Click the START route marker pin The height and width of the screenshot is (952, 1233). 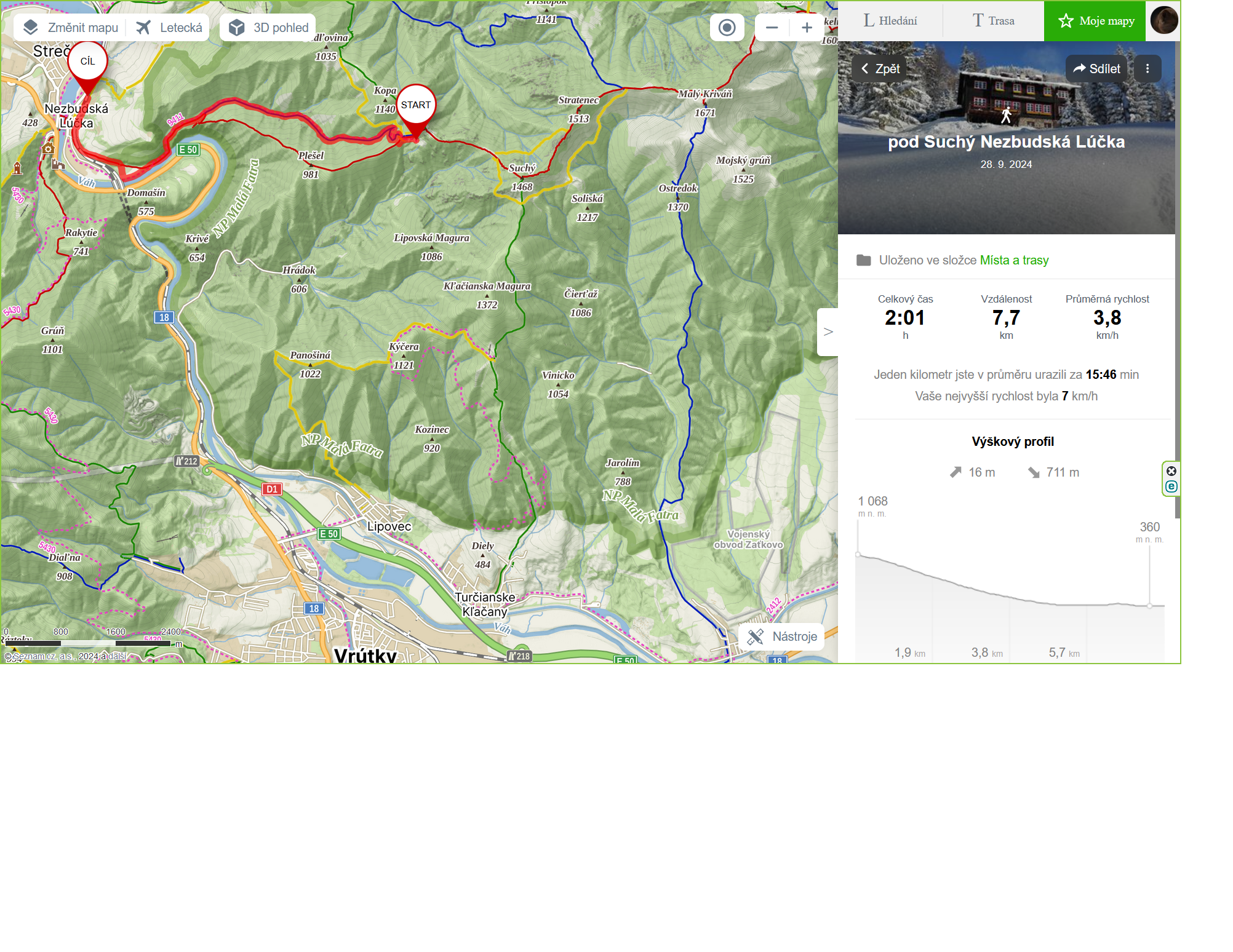tap(416, 111)
